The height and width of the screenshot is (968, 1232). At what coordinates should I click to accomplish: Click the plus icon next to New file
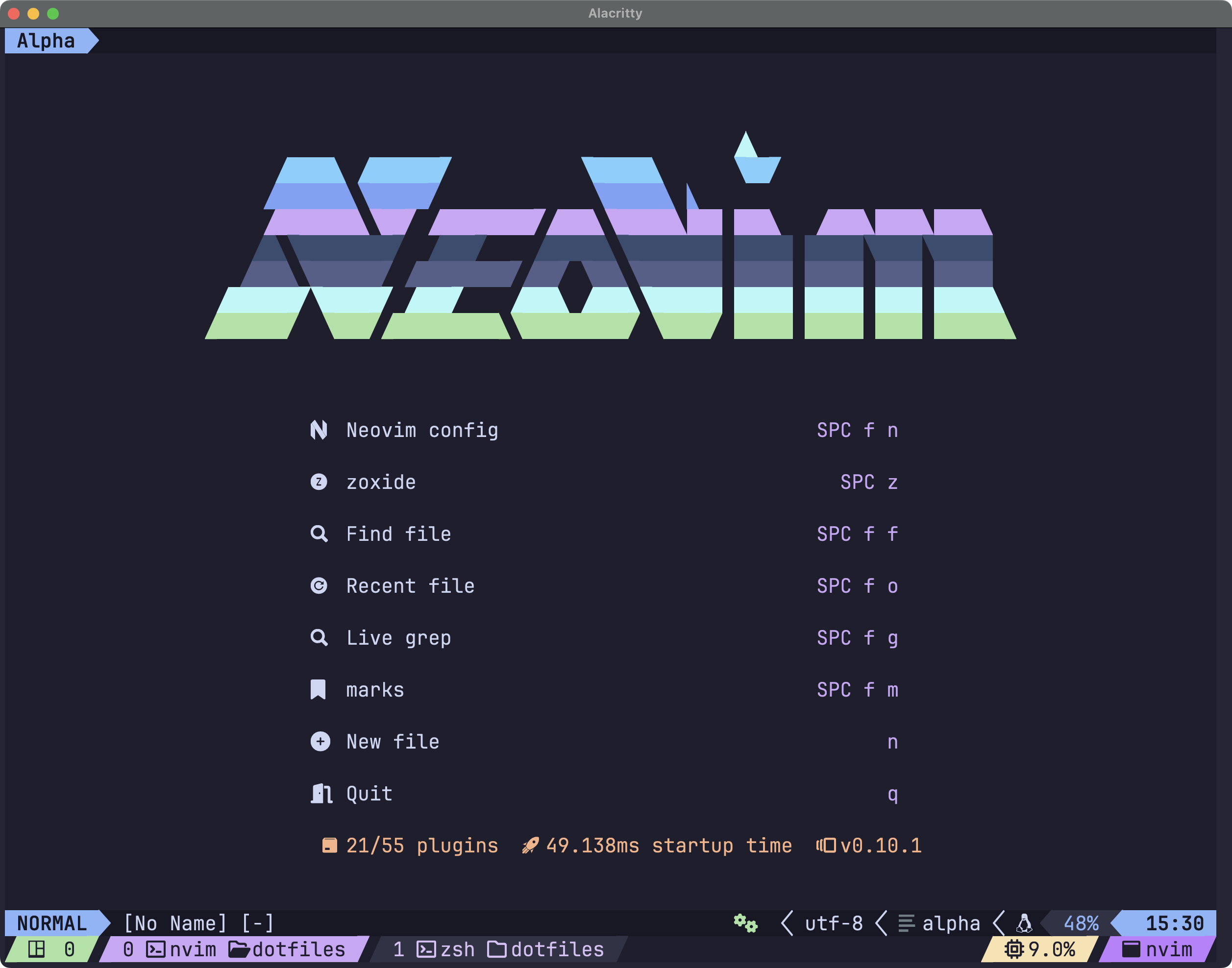tap(320, 741)
